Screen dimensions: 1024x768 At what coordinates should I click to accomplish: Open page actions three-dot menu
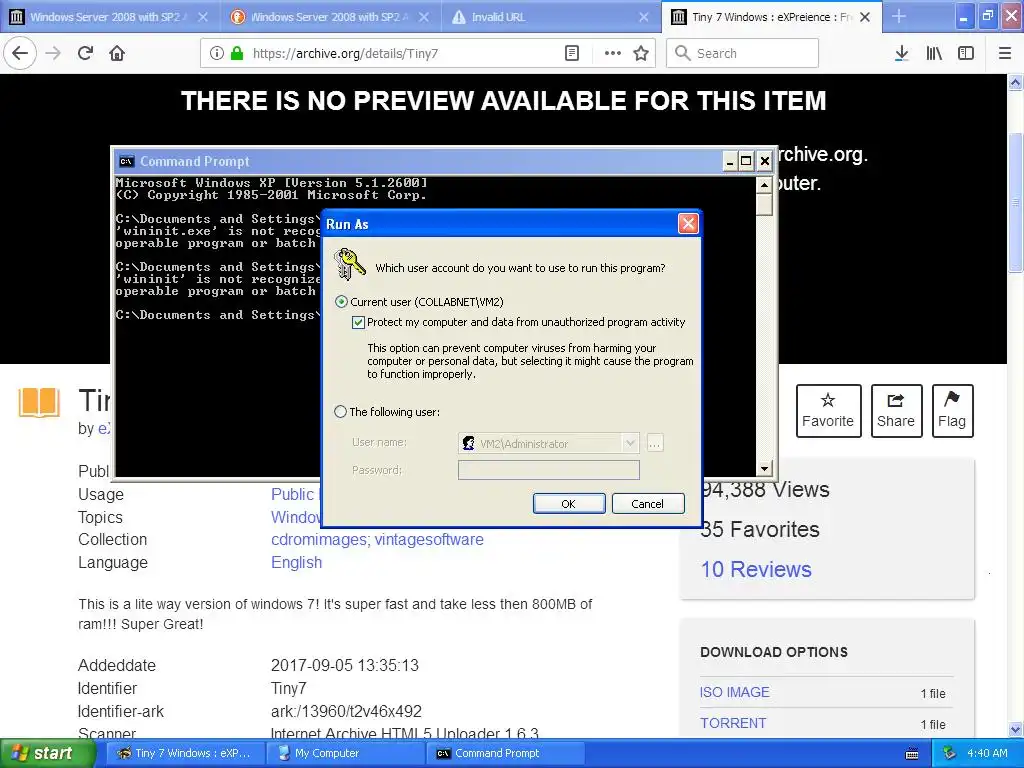613,53
